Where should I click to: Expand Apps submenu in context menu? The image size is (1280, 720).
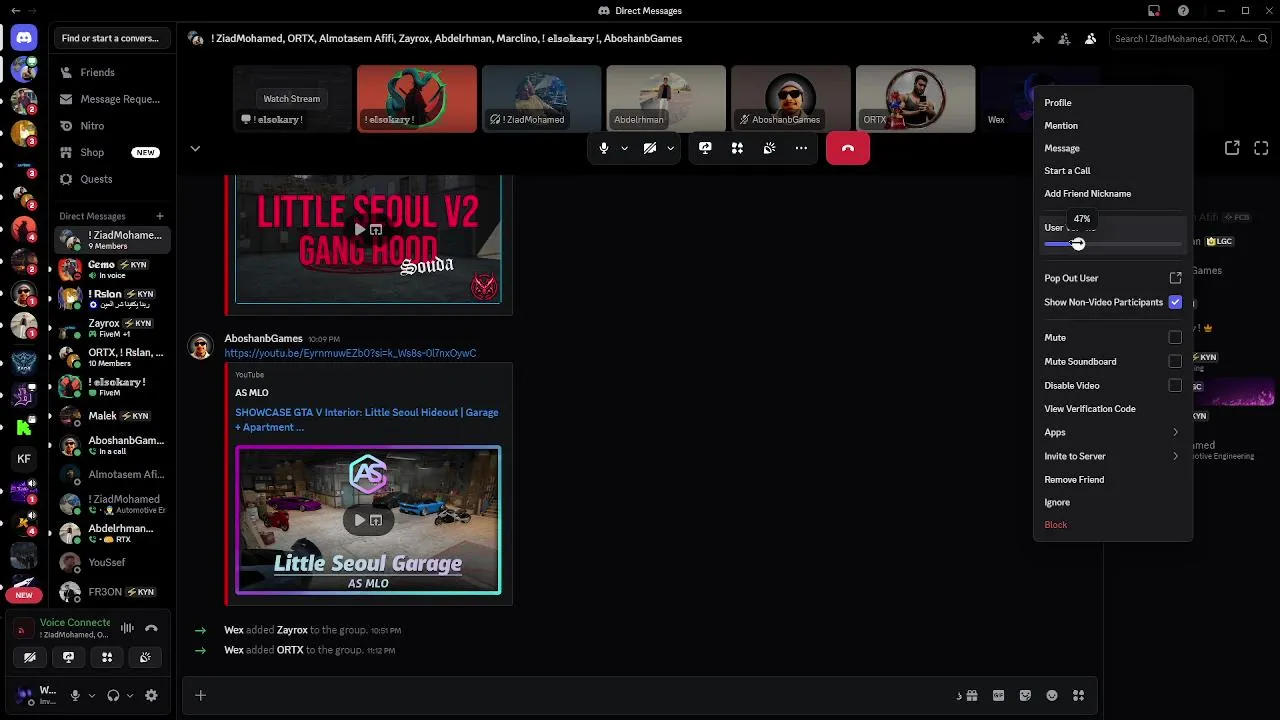click(1112, 432)
